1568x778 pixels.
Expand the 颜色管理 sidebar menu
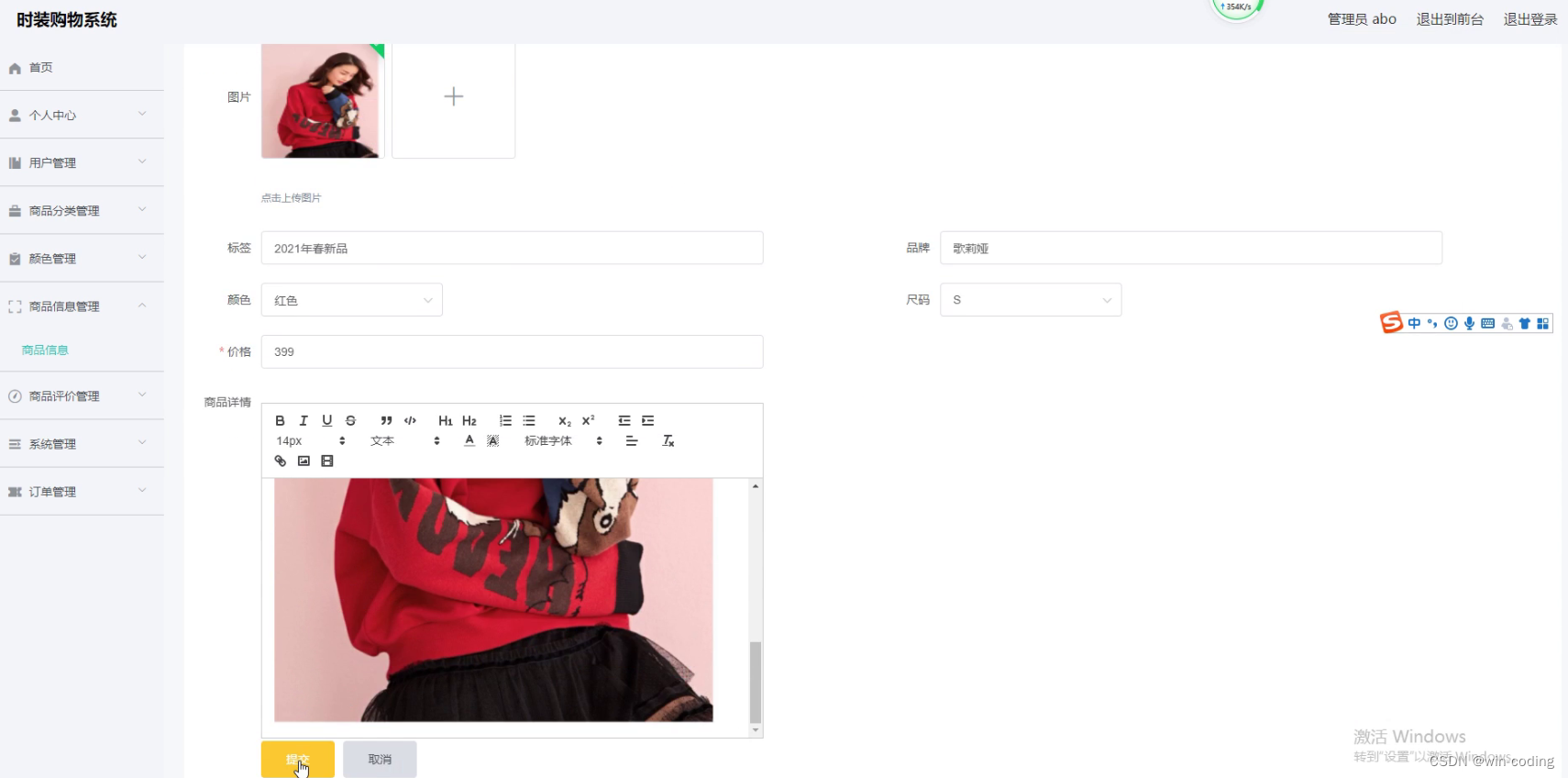coord(82,259)
